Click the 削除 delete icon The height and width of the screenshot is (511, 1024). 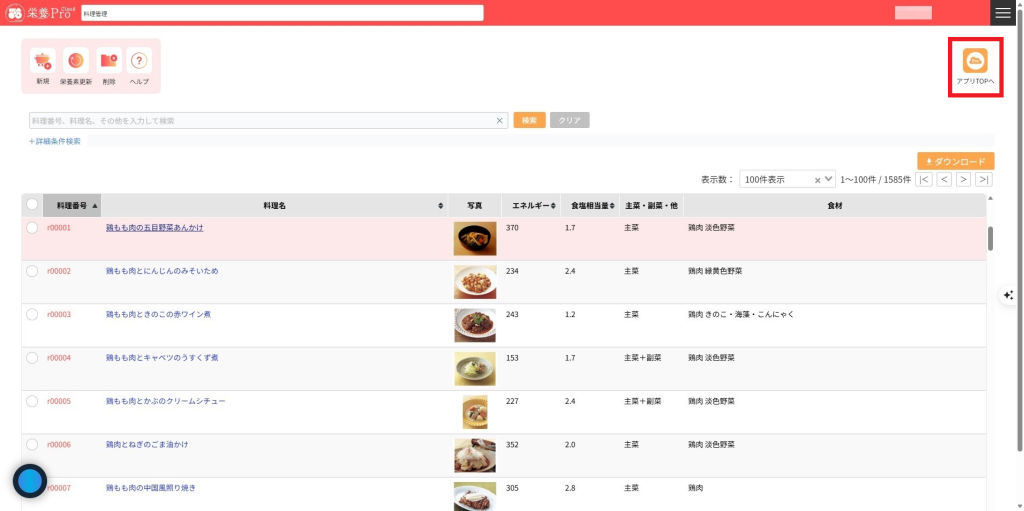(x=109, y=61)
